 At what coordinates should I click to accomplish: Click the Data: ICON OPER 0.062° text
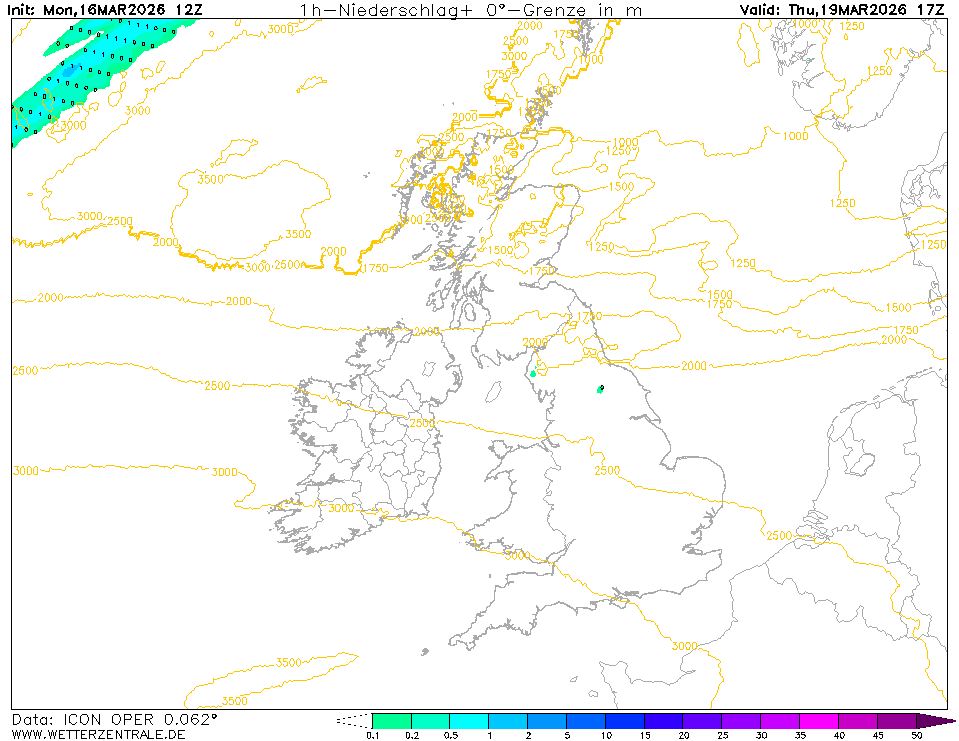click(x=114, y=719)
